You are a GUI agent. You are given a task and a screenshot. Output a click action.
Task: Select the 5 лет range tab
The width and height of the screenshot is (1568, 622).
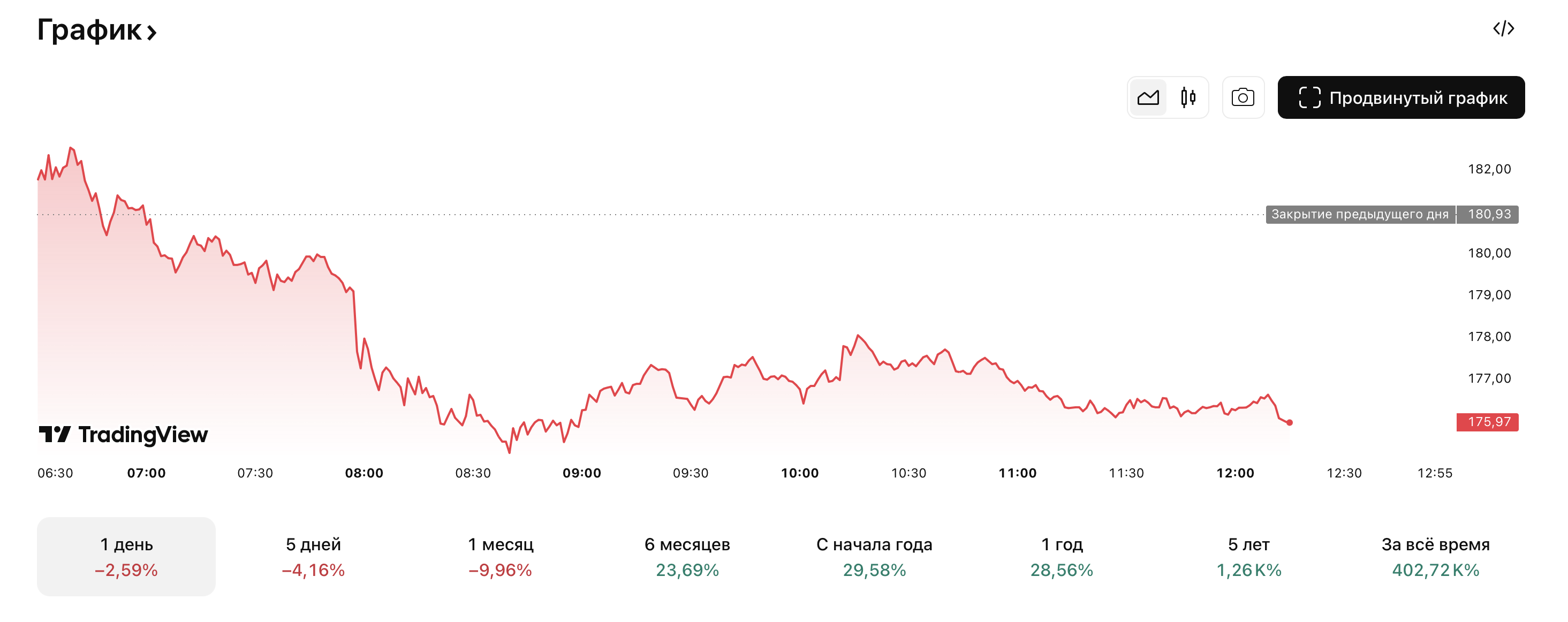(1248, 556)
